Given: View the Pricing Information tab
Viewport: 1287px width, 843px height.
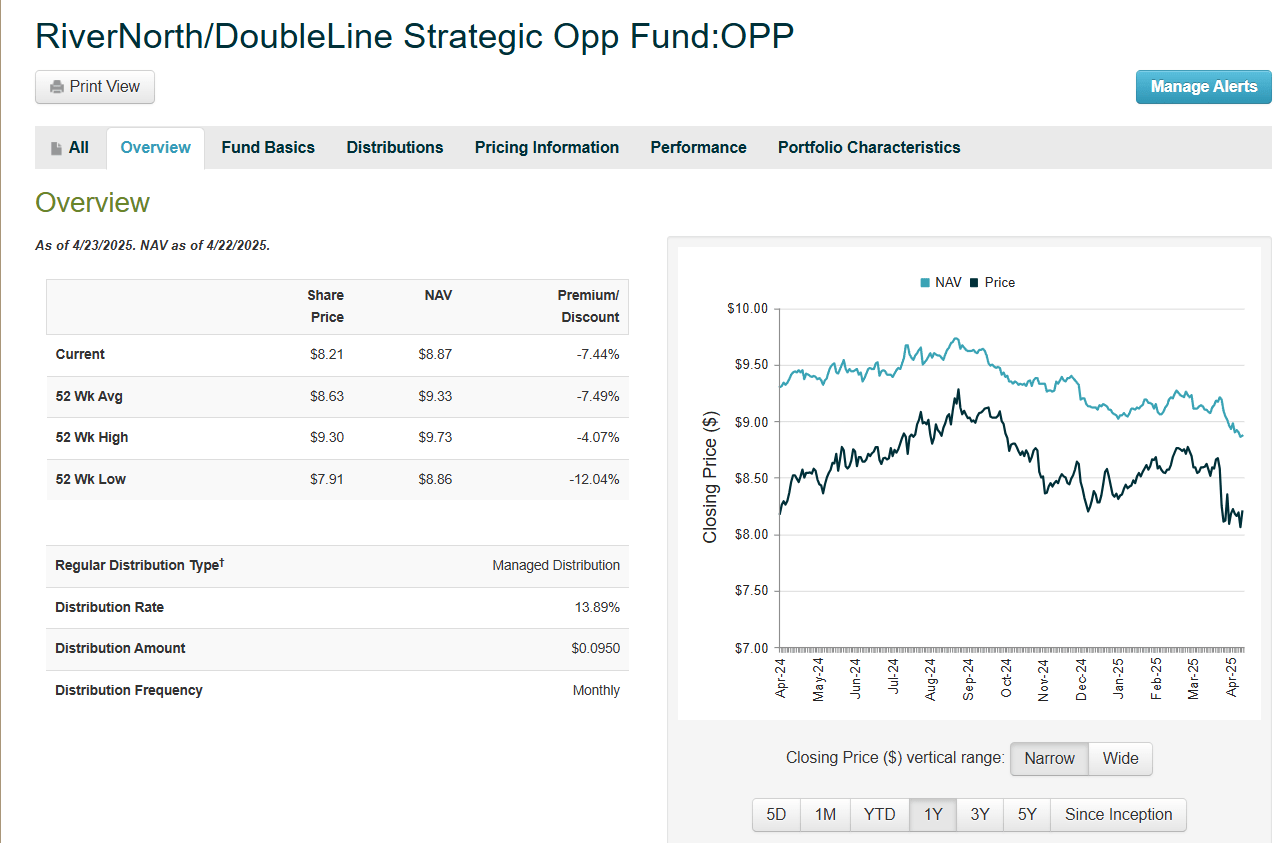Looking at the screenshot, I should [x=546, y=147].
